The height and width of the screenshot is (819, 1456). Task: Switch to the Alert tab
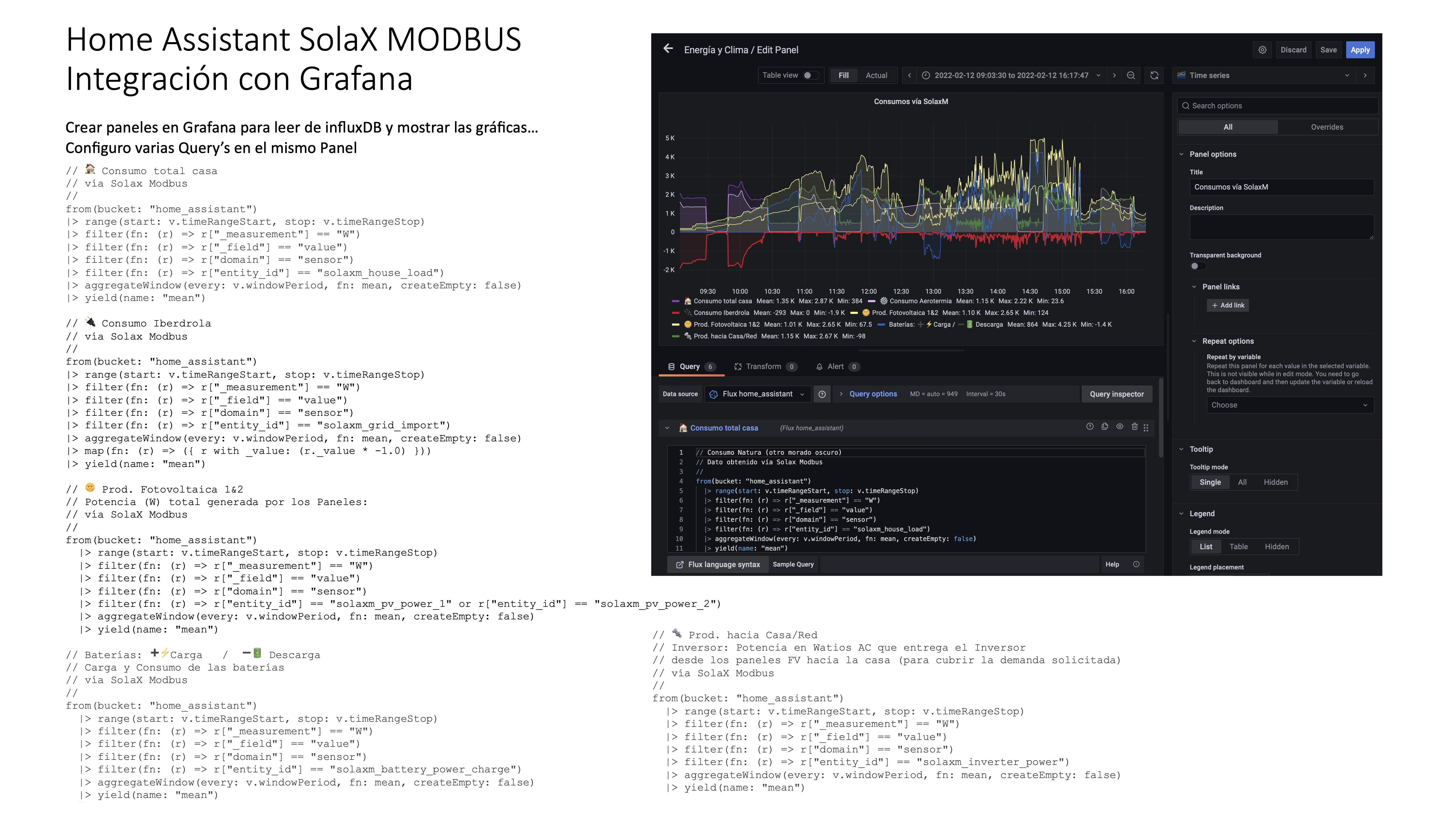837,366
